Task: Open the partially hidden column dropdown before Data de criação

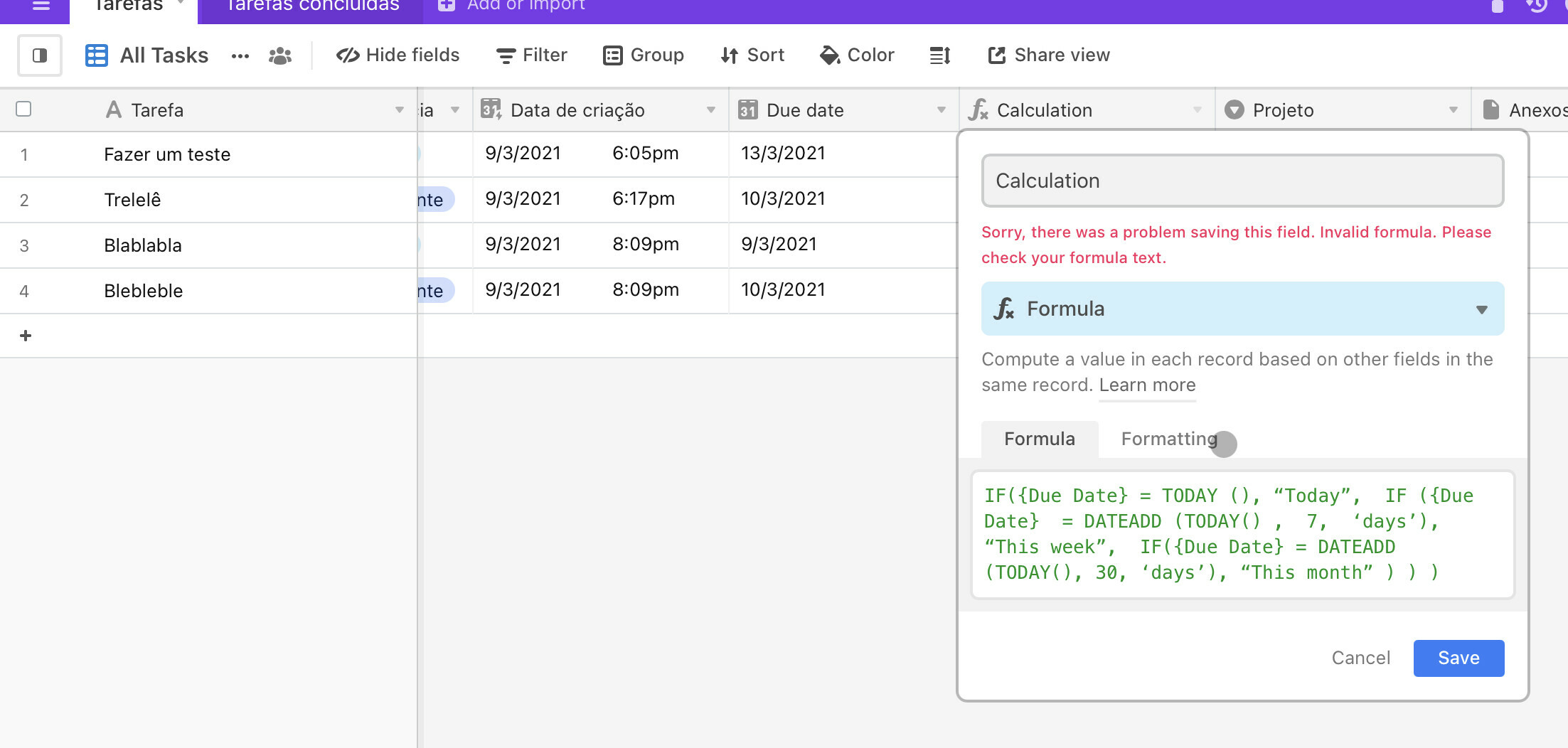Action: click(455, 109)
